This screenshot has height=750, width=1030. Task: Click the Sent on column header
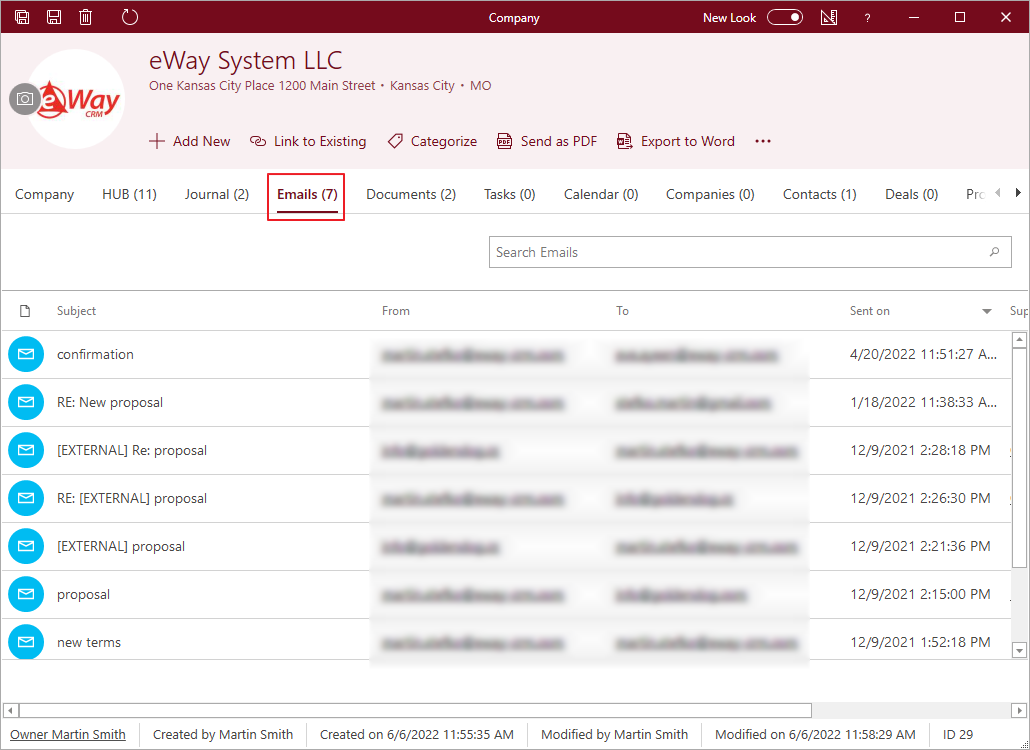pos(870,311)
